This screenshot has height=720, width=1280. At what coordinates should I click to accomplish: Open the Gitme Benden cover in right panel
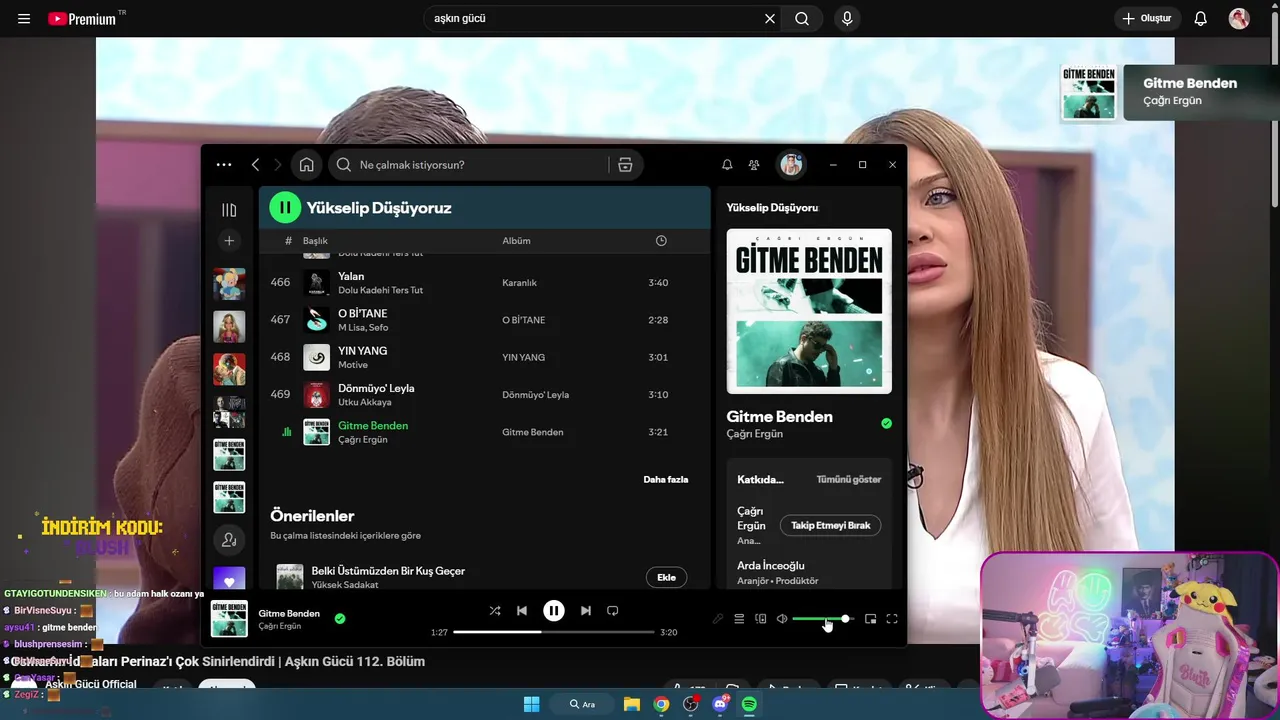click(x=809, y=311)
